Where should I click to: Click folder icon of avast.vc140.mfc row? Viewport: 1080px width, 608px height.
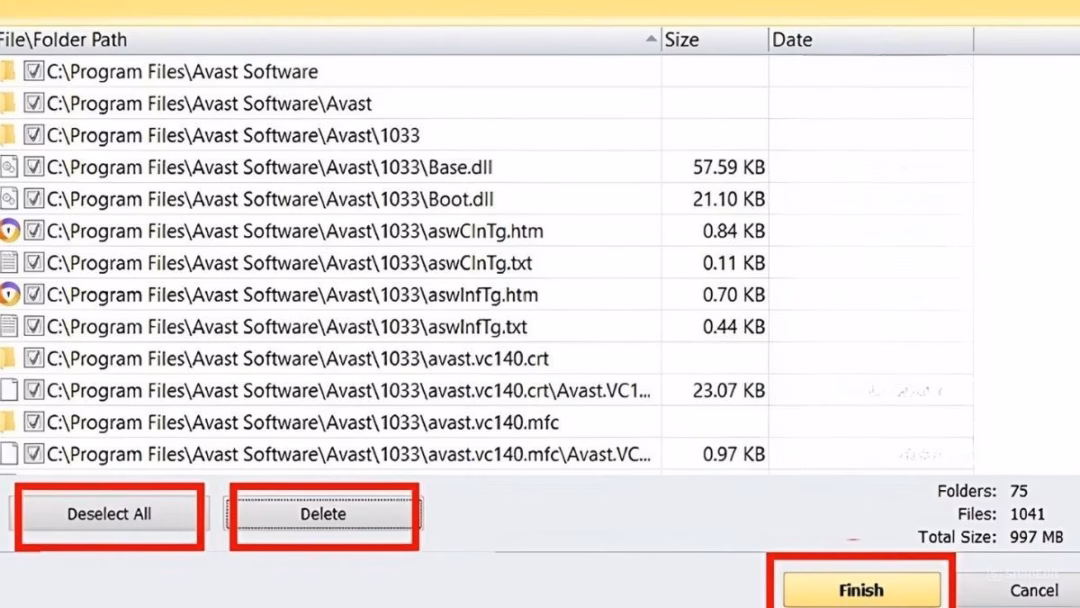[x=8, y=422]
